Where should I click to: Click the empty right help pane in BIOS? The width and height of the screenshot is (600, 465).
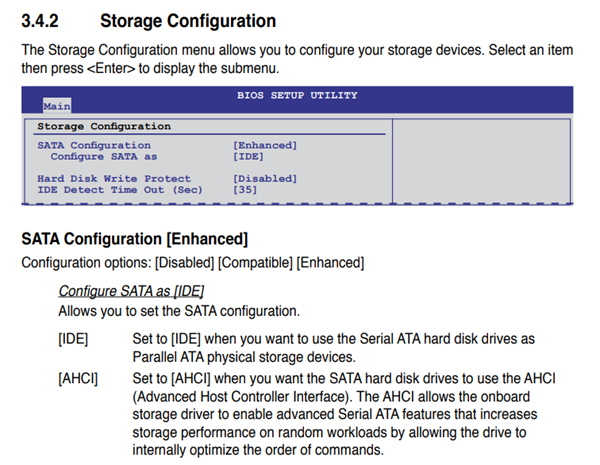[x=482, y=160]
